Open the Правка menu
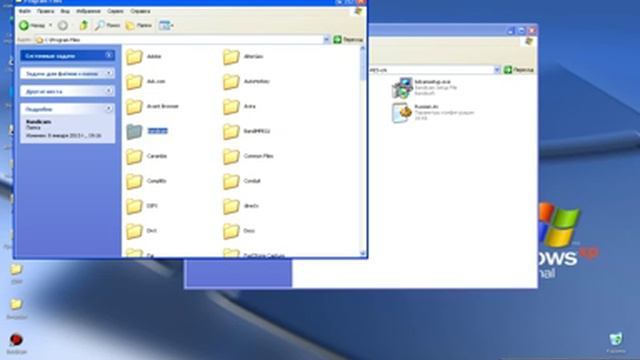This screenshot has height=360, width=640. pos(45,11)
